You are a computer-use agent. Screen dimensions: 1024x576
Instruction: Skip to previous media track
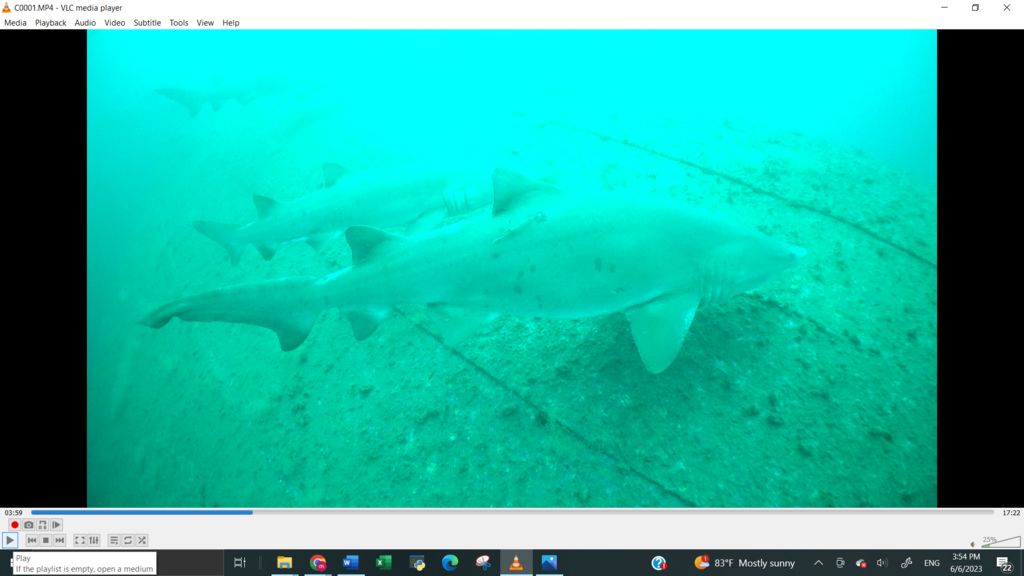32,540
